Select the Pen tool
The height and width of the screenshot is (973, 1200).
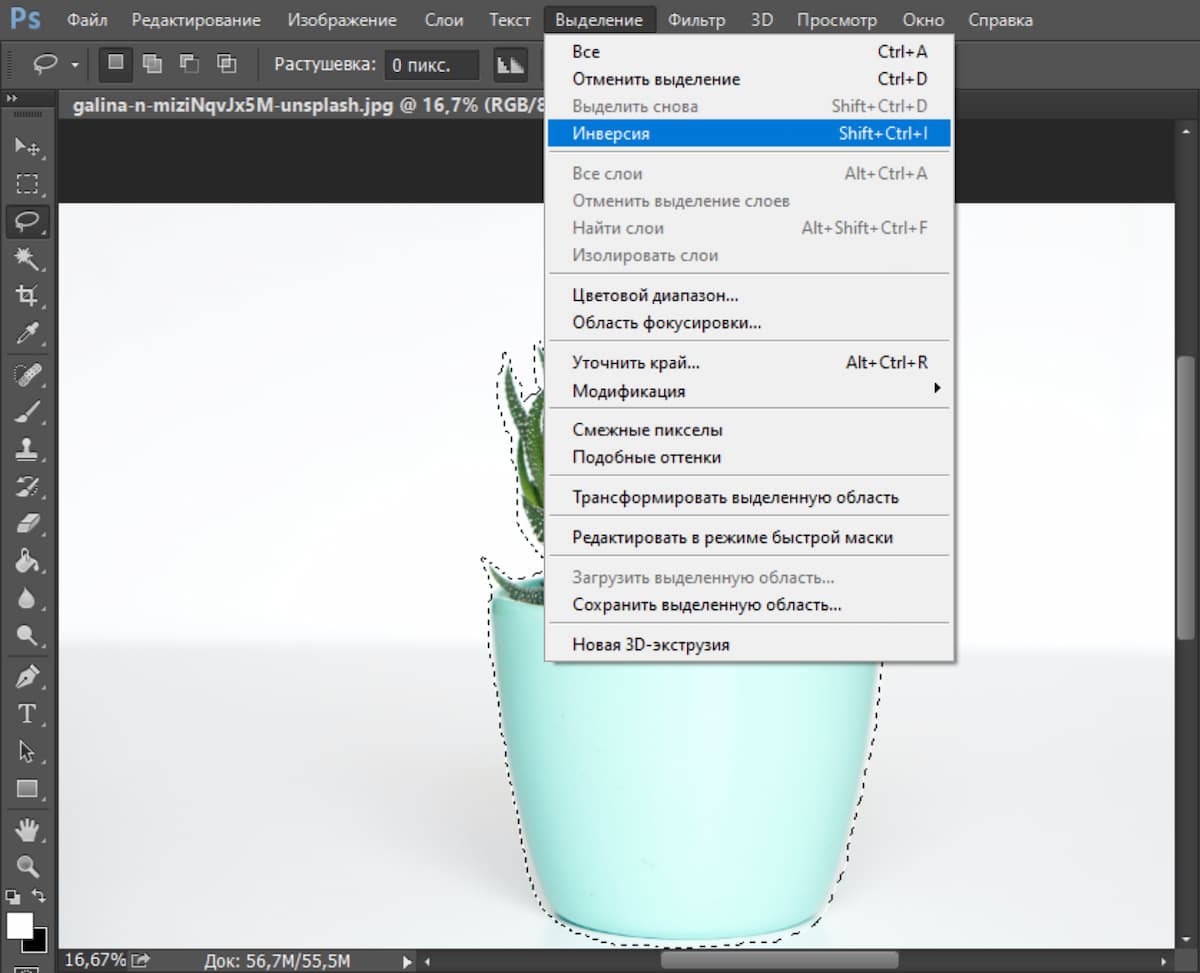[x=28, y=676]
